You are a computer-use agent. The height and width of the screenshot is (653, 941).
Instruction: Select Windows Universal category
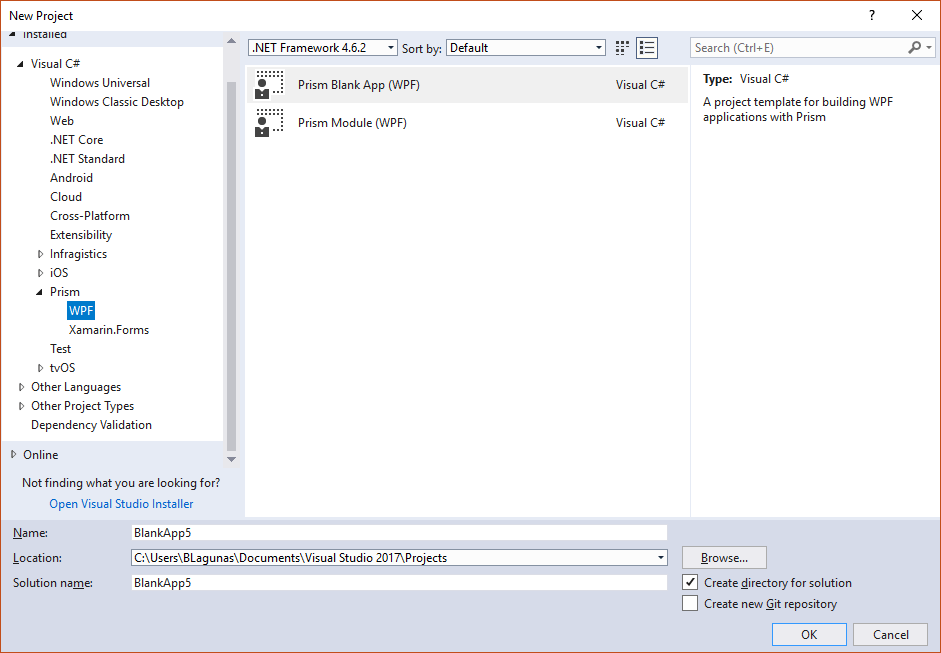100,83
